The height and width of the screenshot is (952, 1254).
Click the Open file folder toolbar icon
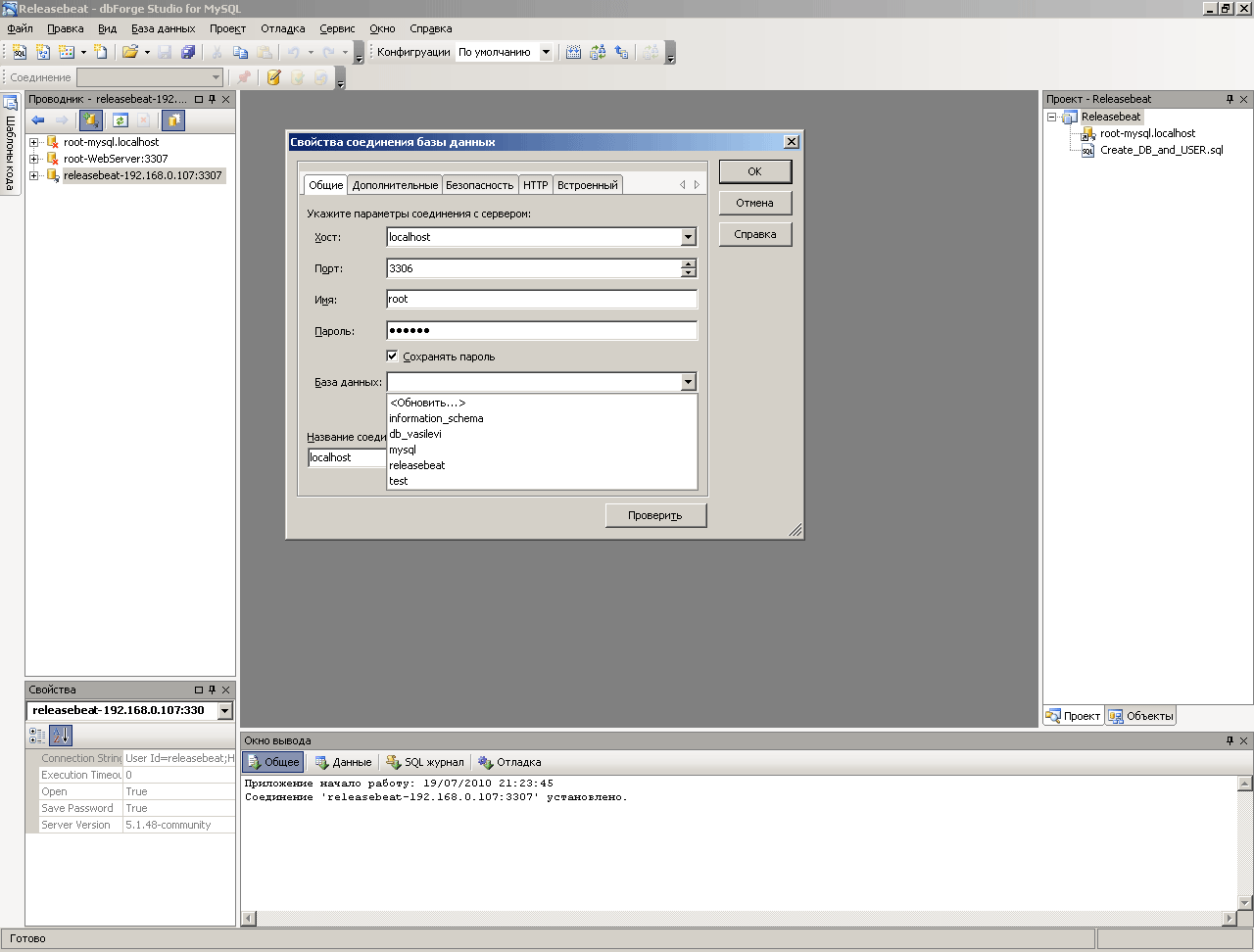(129, 52)
